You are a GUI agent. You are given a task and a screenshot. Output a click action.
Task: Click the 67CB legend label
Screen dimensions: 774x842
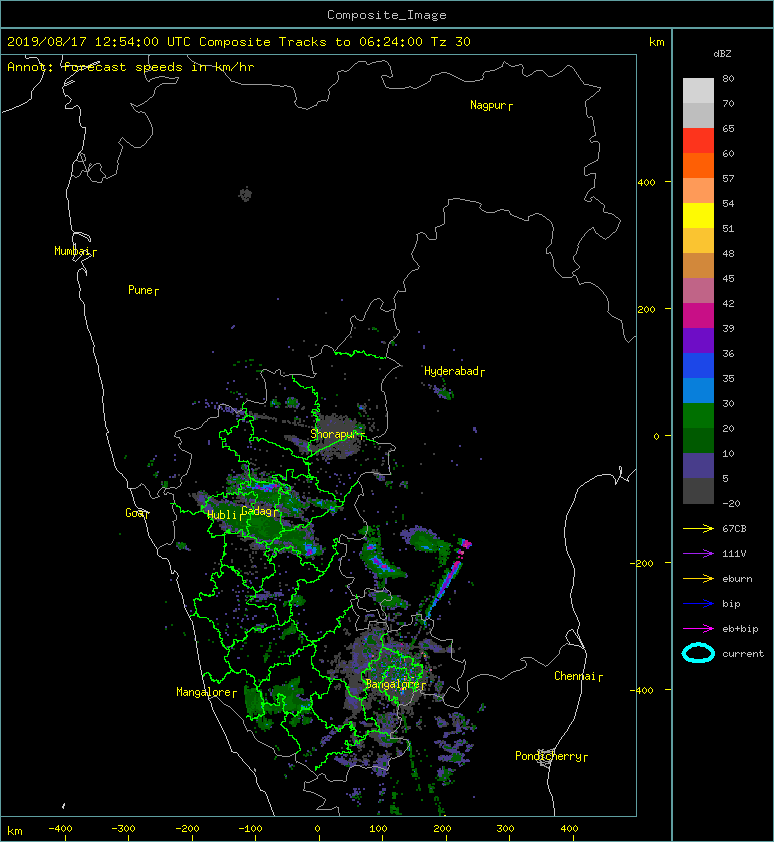(734, 528)
